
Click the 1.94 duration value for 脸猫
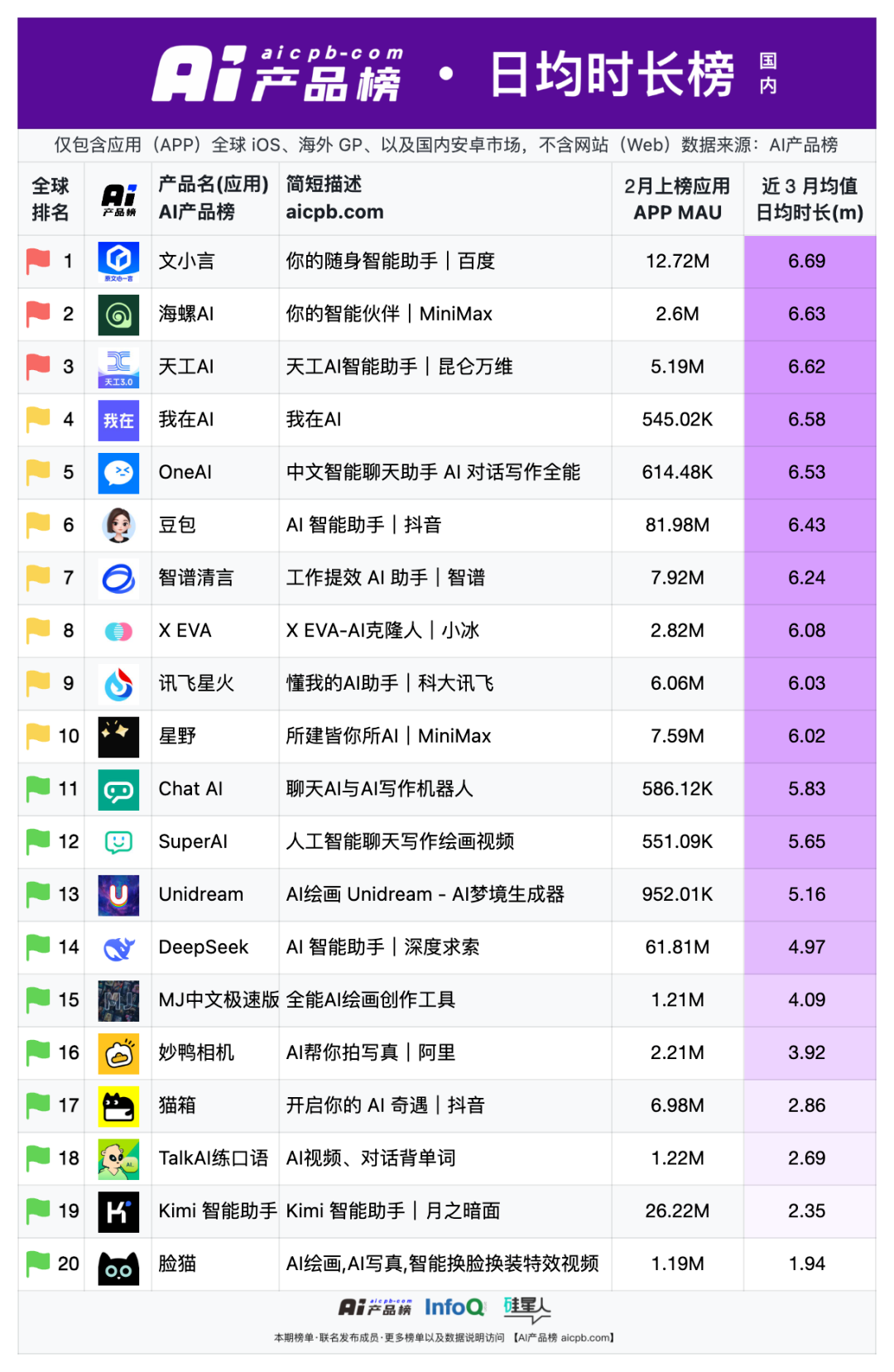point(807,1264)
